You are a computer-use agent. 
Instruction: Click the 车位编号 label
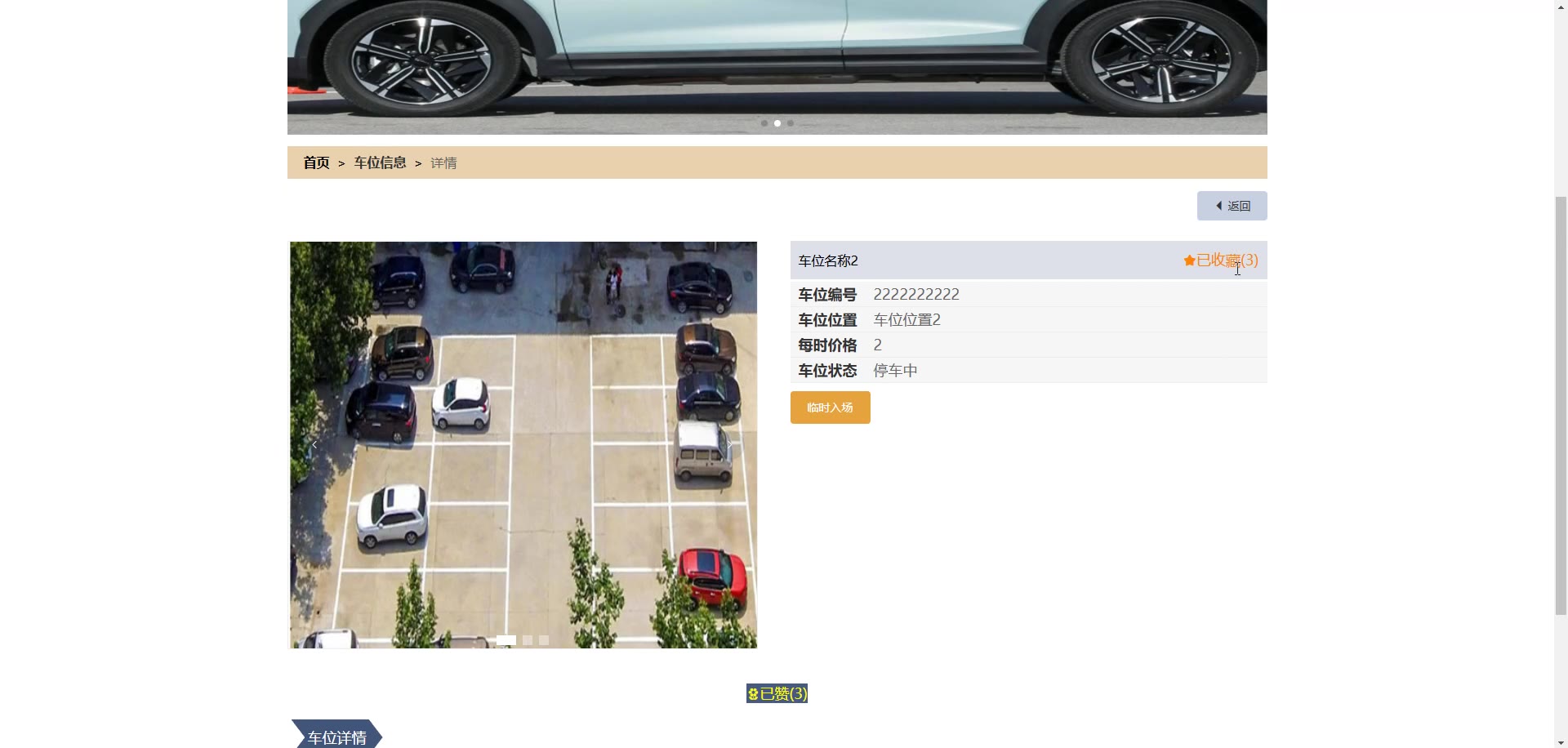(827, 294)
